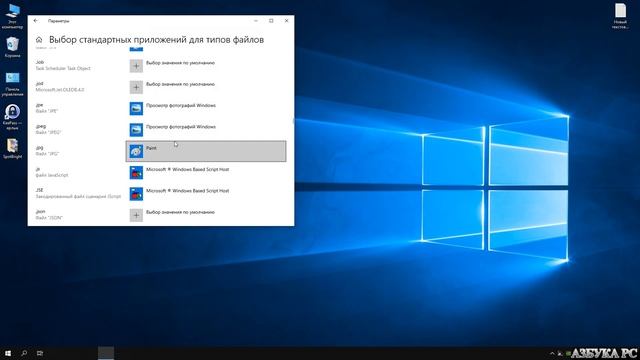
Task: Open Task View from the taskbar
Action: 40,353
